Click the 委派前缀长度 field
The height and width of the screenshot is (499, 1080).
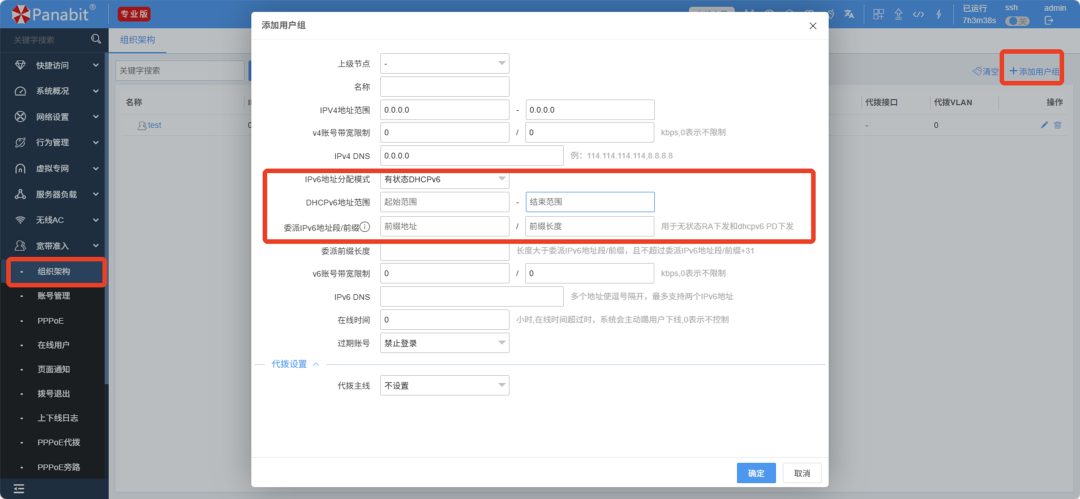pyautogui.click(x=445, y=251)
